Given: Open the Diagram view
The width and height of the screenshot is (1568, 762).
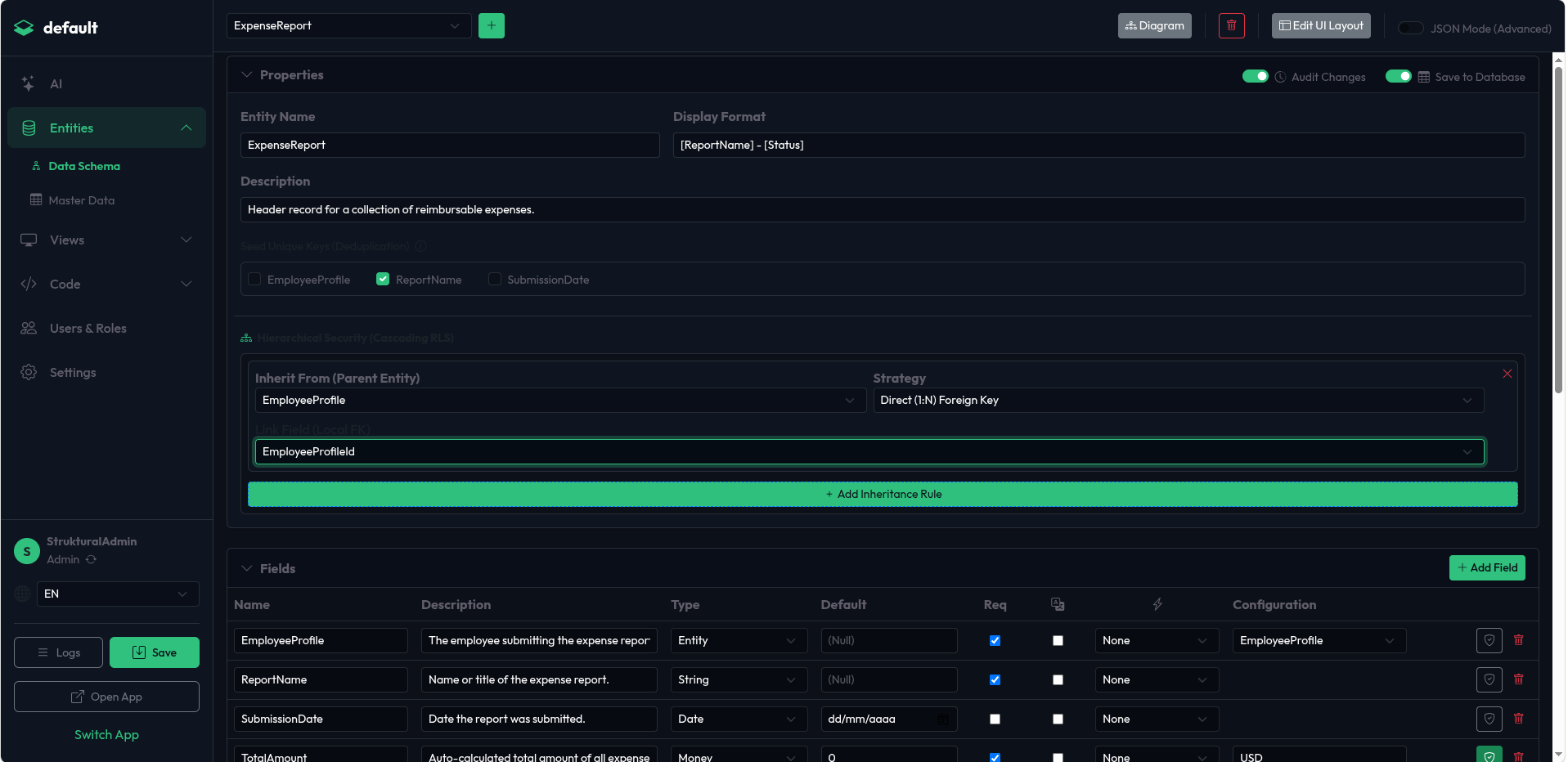Looking at the screenshot, I should 1154,25.
